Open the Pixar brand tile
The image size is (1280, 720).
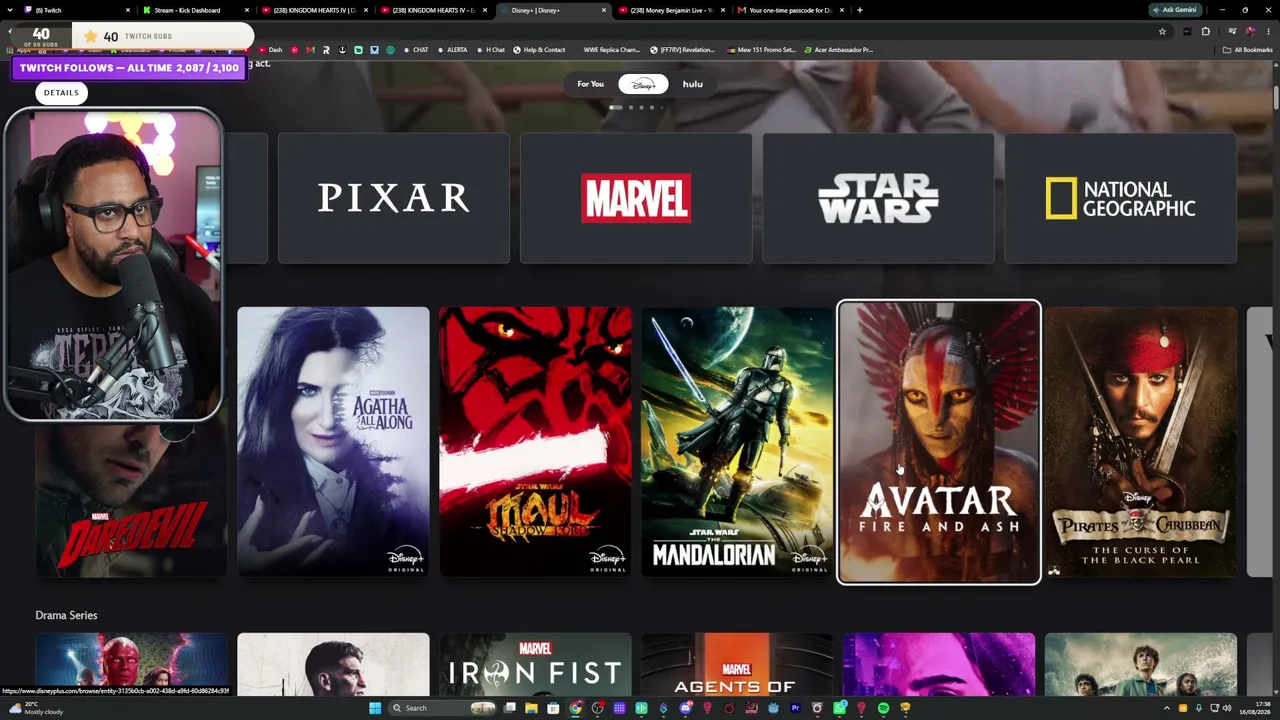[393, 198]
